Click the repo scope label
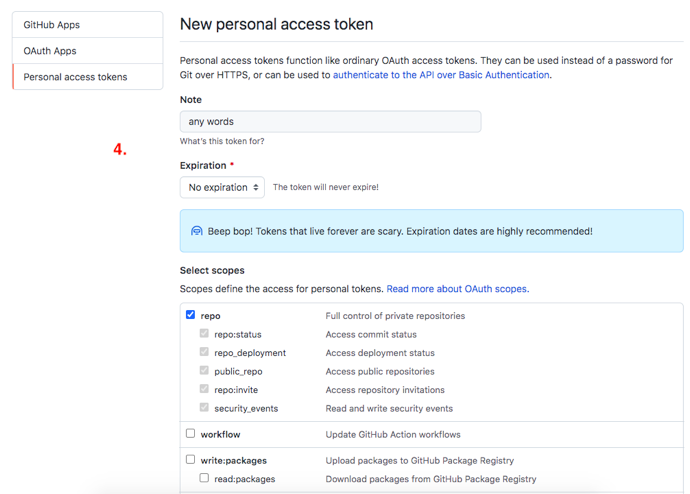Image resolution: width=690 pixels, height=494 pixels. click(210, 316)
